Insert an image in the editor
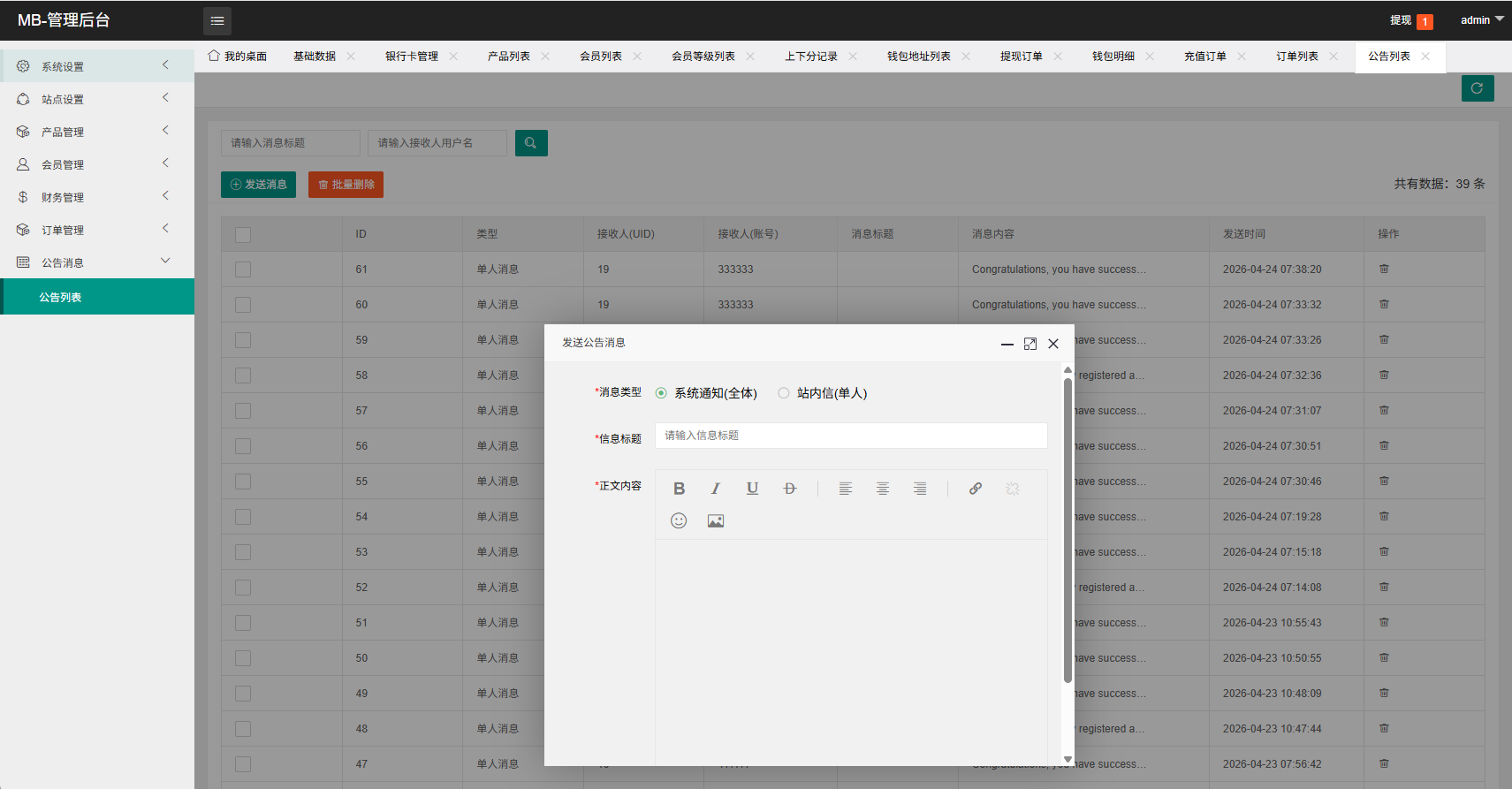The width and height of the screenshot is (1512, 789). pos(716,521)
